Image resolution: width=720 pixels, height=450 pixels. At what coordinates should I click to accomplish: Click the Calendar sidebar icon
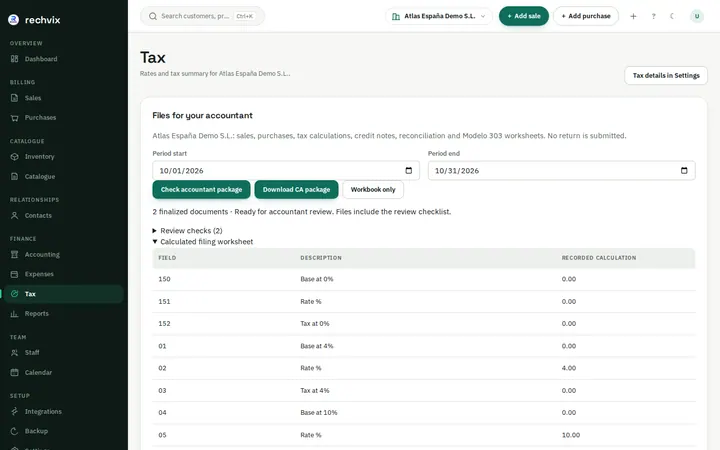coord(15,372)
